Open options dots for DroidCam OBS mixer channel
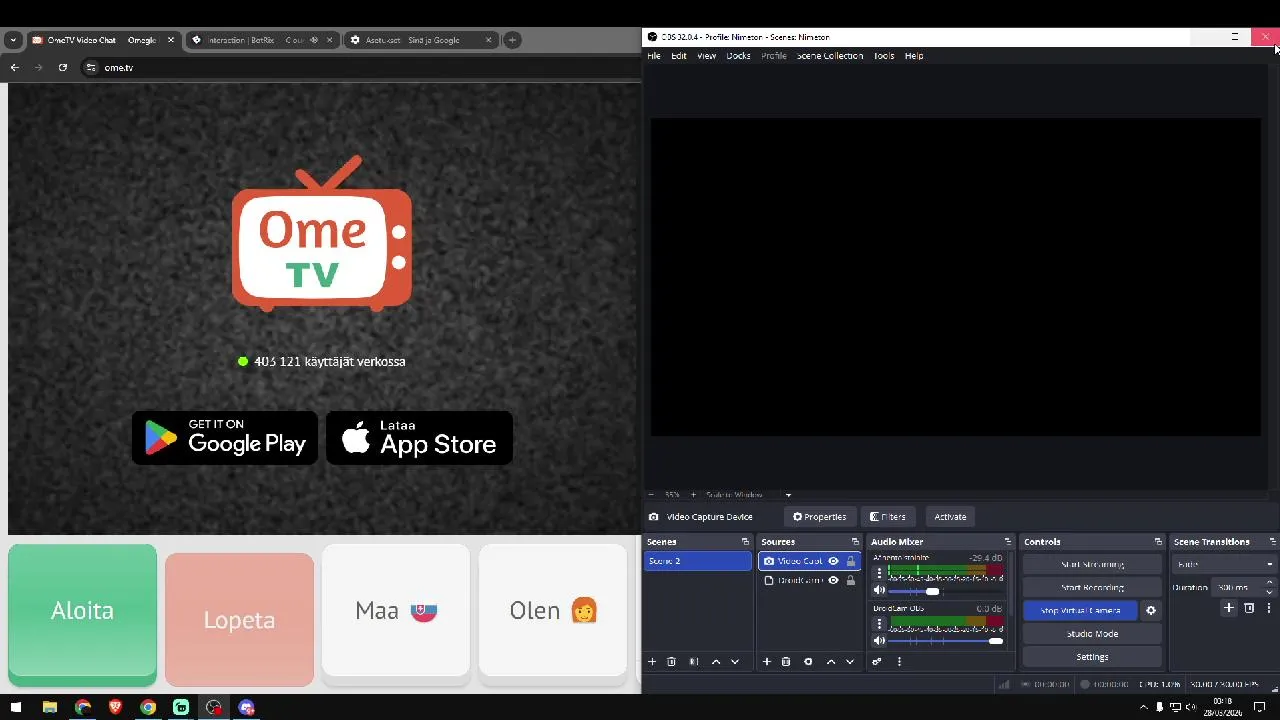 pyautogui.click(x=880, y=624)
